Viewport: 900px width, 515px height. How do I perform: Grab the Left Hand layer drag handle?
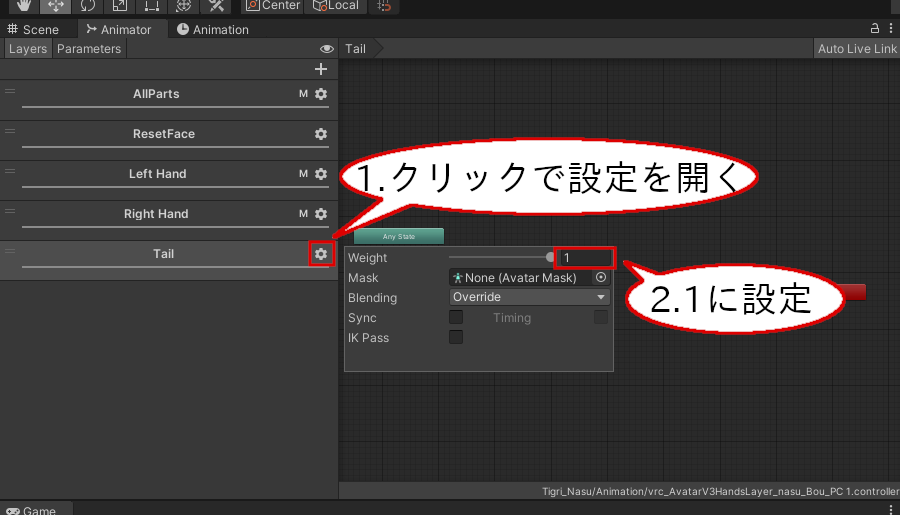(10, 171)
